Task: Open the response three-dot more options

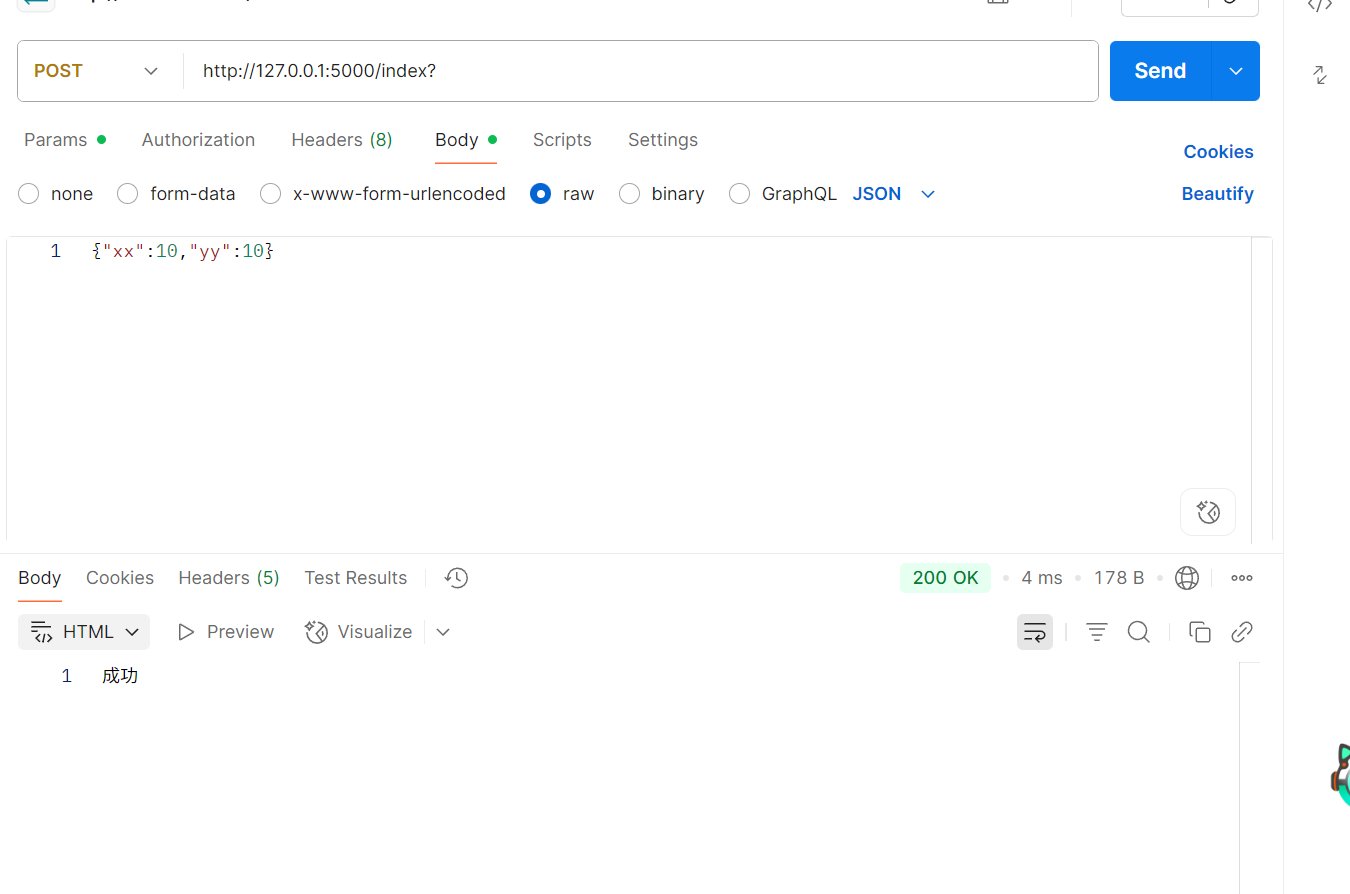Action: [1242, 578]
